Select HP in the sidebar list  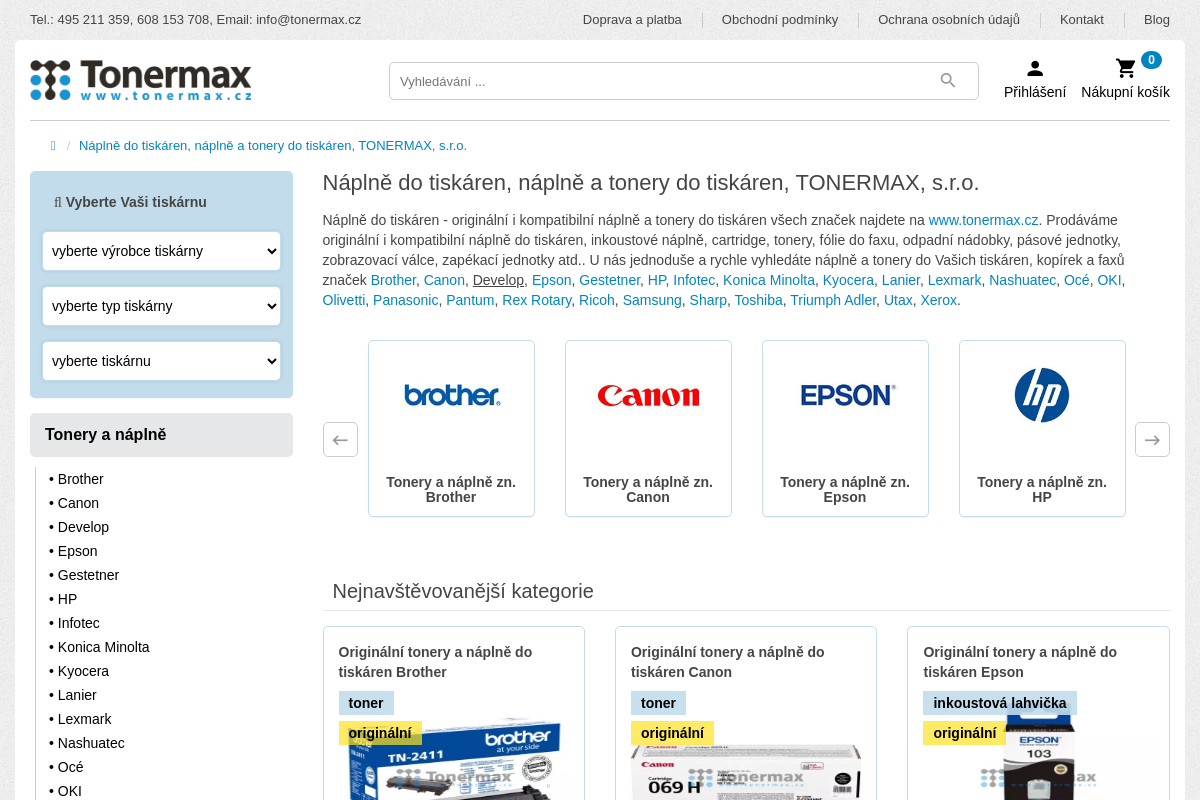67,599
